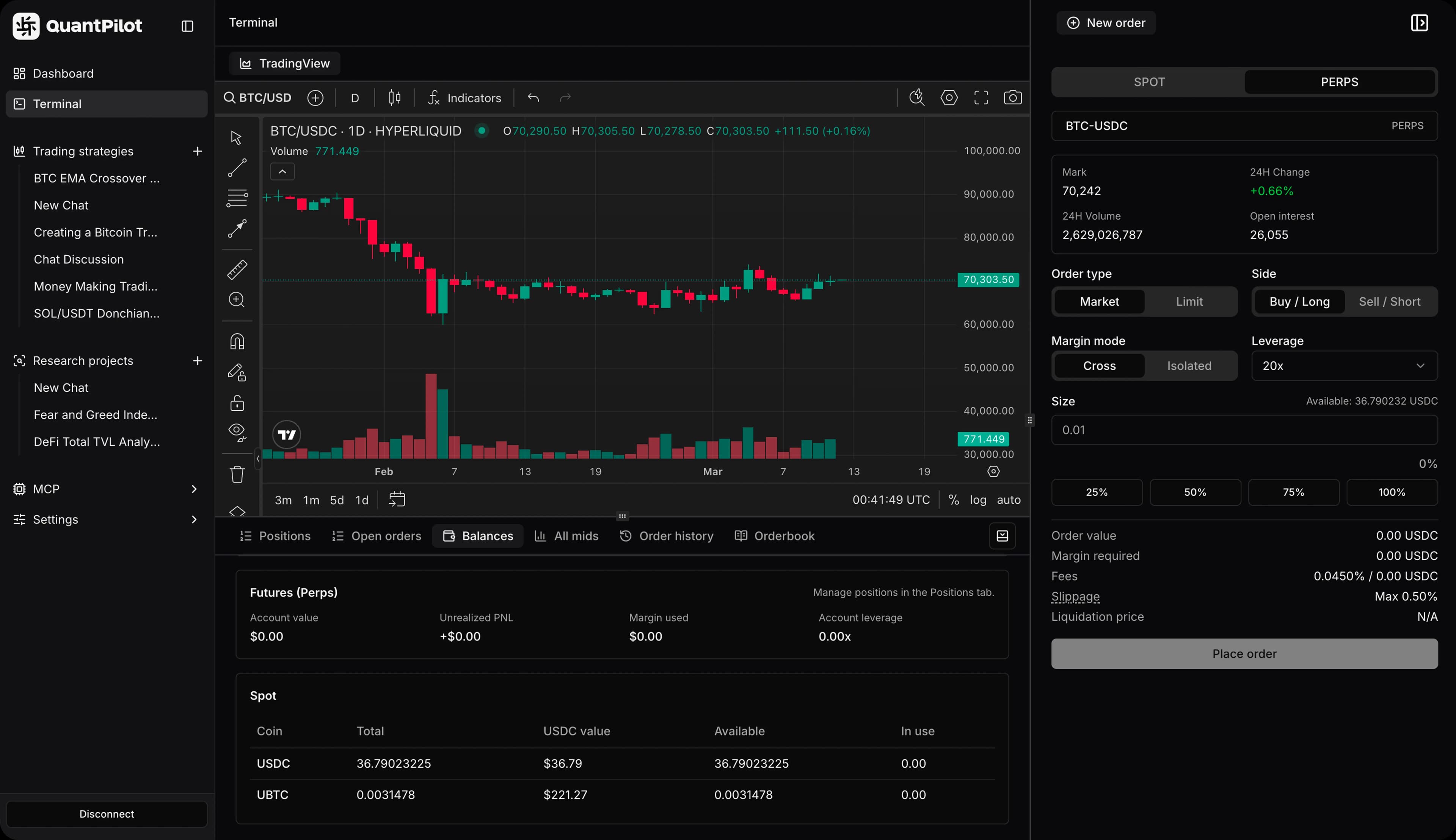The width and height of the screenshot is (1456, 840).
Task: Select the ruler measure tool
Action: point(237,269)
